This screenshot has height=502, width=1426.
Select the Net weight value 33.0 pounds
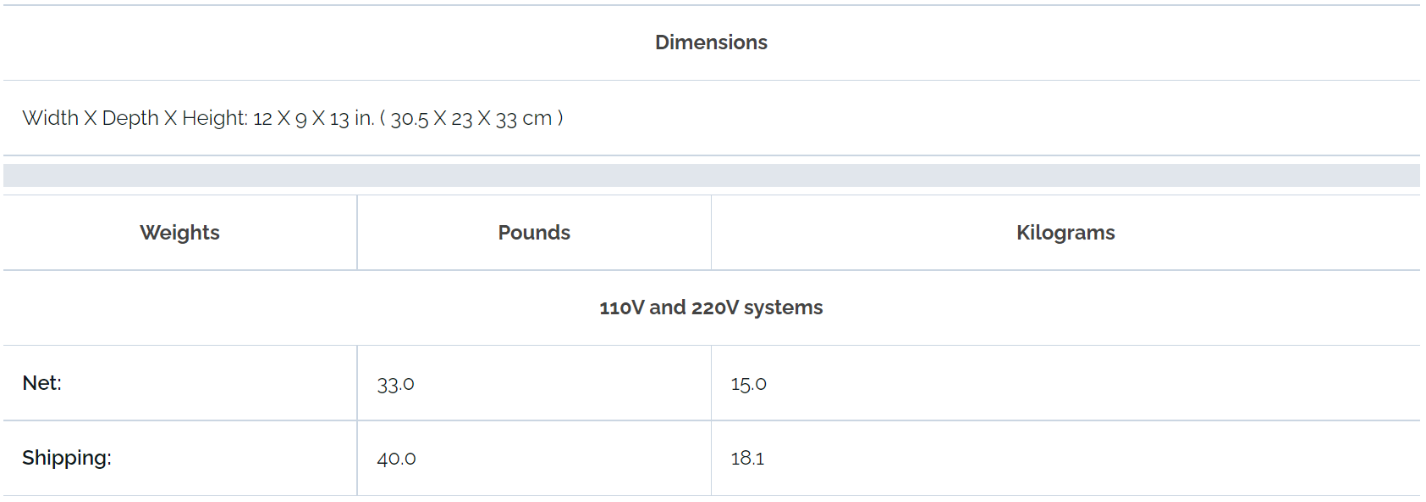(396, 384)
